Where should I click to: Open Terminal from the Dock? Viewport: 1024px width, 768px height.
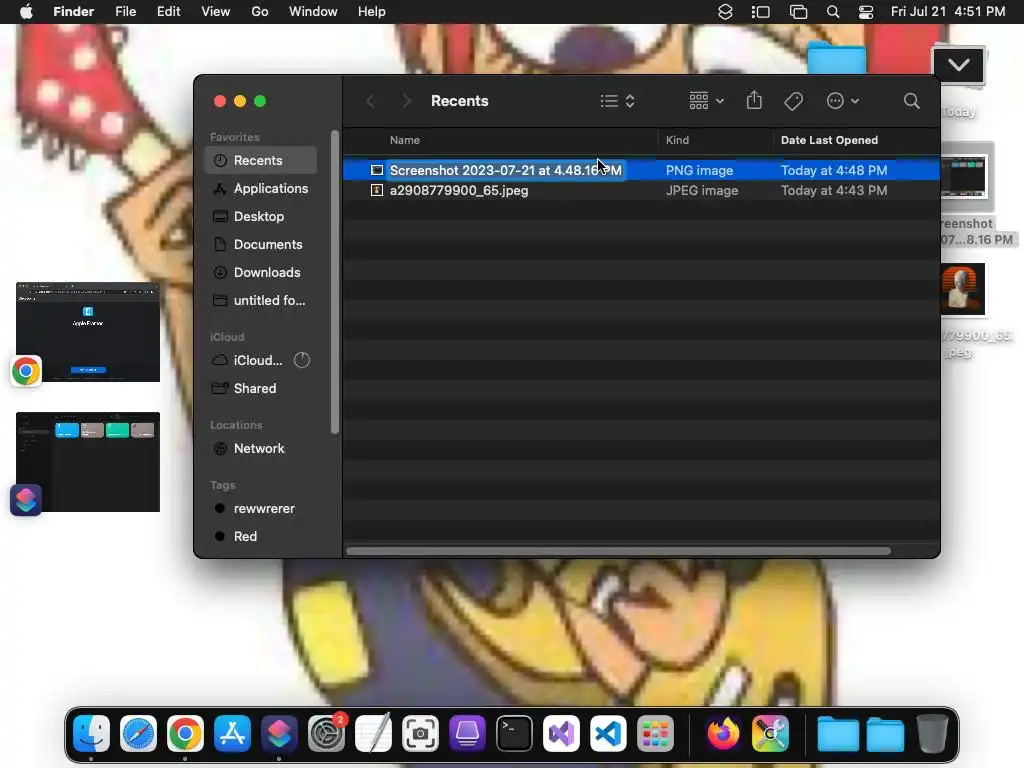coord(515,733)
